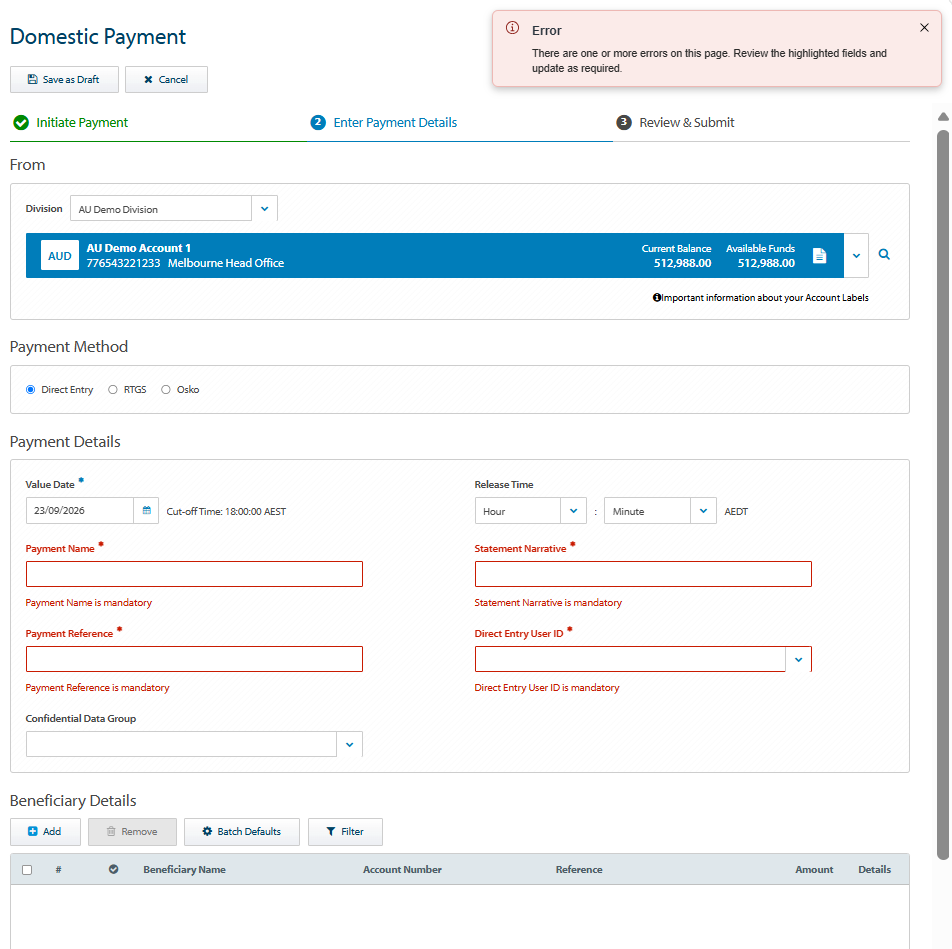952x949 pixels.
Task: Select the Direct Entry payment method
Action: tap(30, 390)
